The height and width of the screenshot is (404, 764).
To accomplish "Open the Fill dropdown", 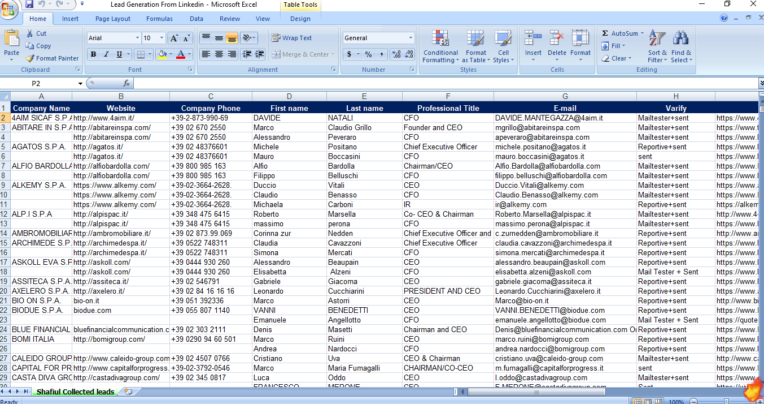I will [613, 46].
